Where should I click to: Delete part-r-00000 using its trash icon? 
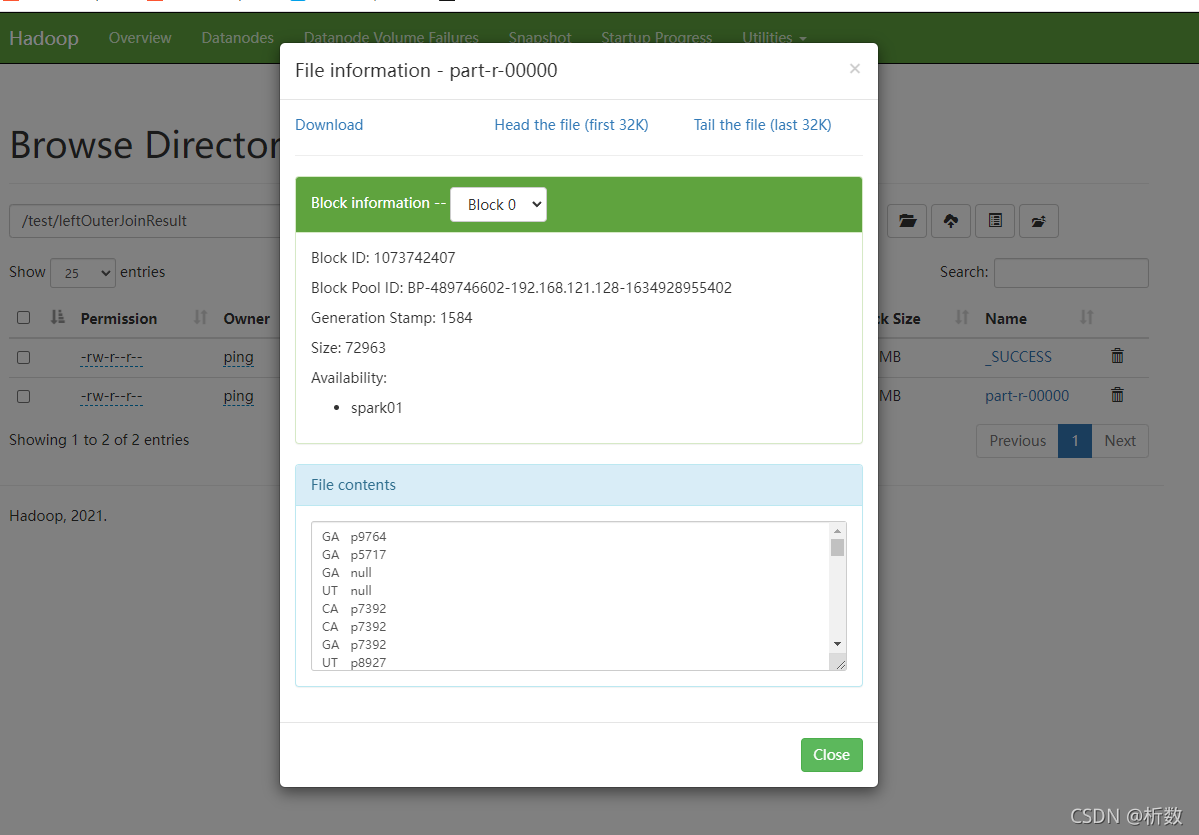point(1117,395)
